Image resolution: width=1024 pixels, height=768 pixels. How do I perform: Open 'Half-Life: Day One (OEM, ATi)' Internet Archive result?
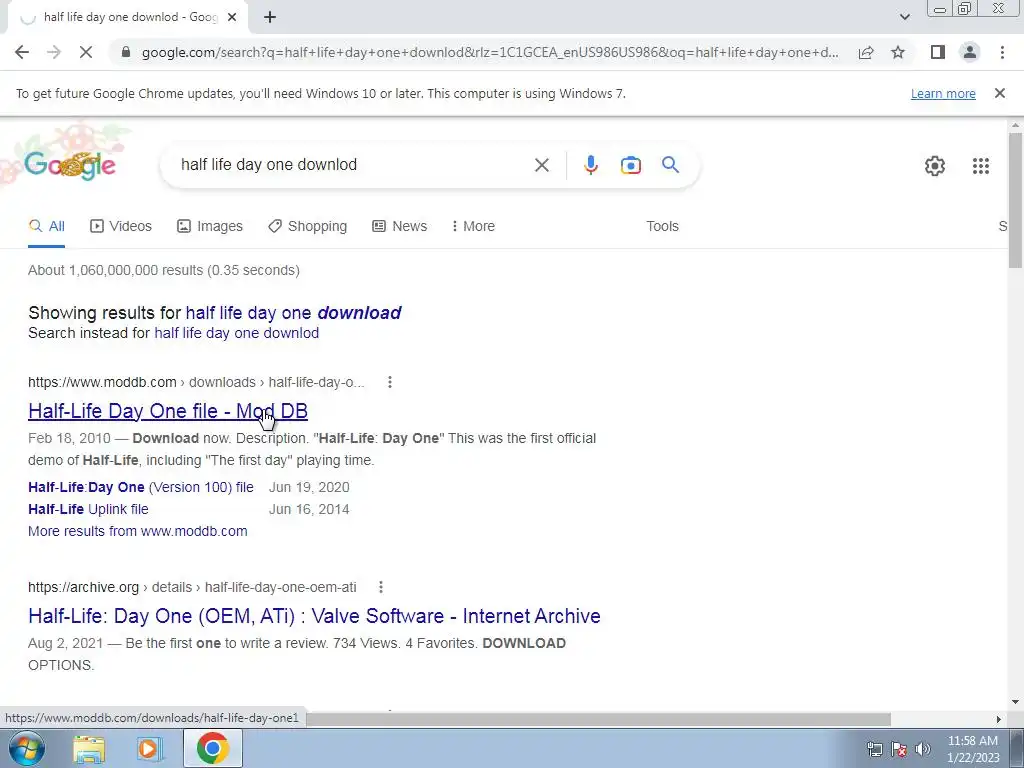[314, 616]
